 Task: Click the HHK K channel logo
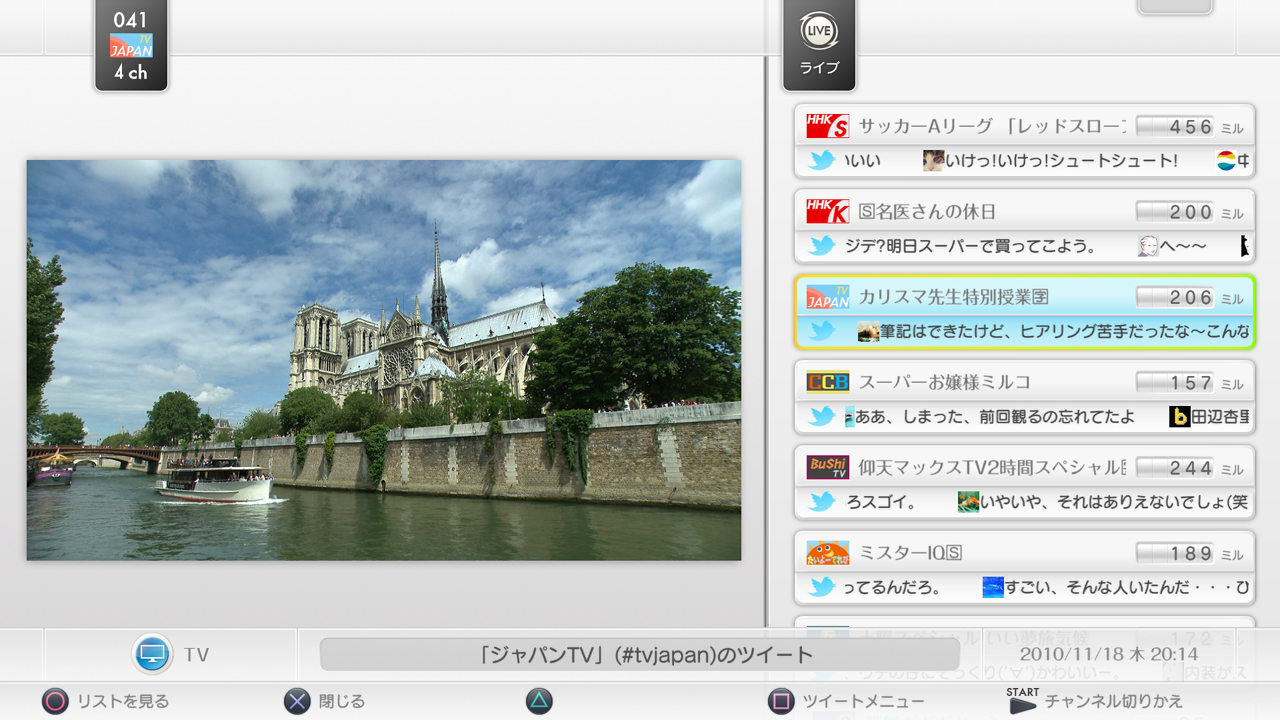pos(827,212)
